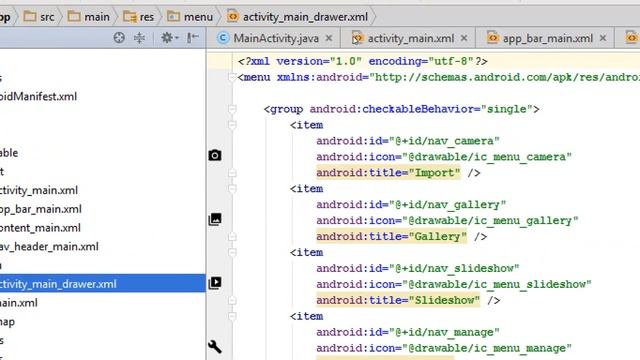This screenshot has height=360, width=640.
Task: Click the @+id/nav_camera id value
Action: click(444, 141)
